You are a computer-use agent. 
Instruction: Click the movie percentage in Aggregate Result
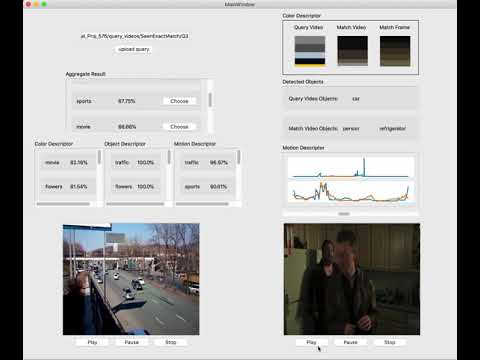pos(127,127)
